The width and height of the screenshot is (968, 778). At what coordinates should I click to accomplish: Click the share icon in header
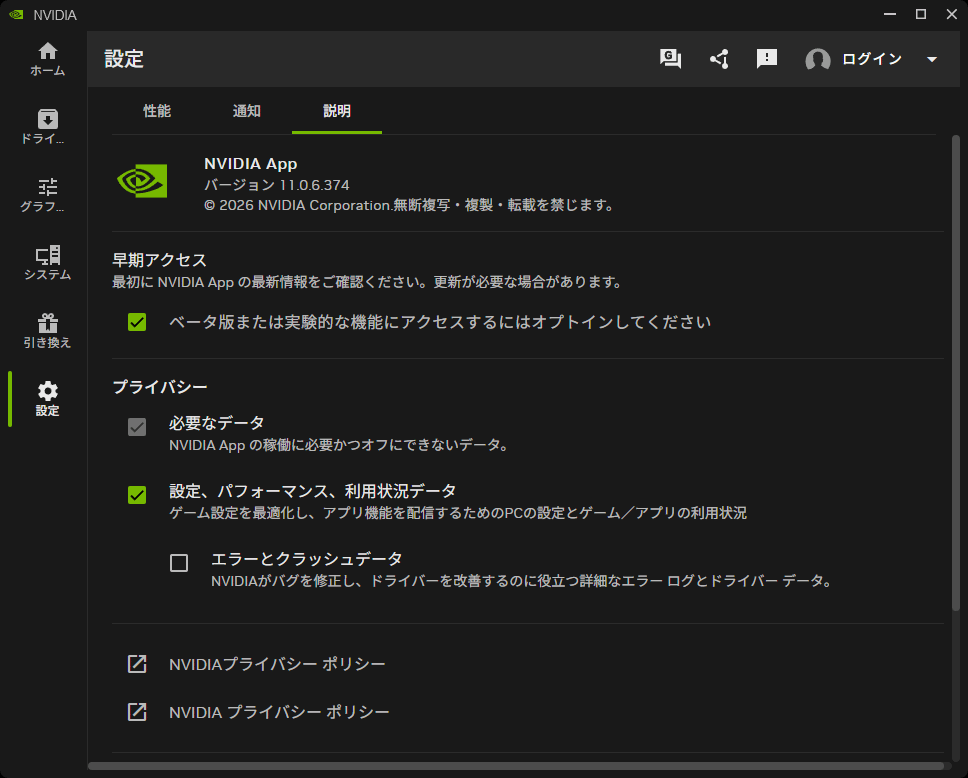[719, 59]
